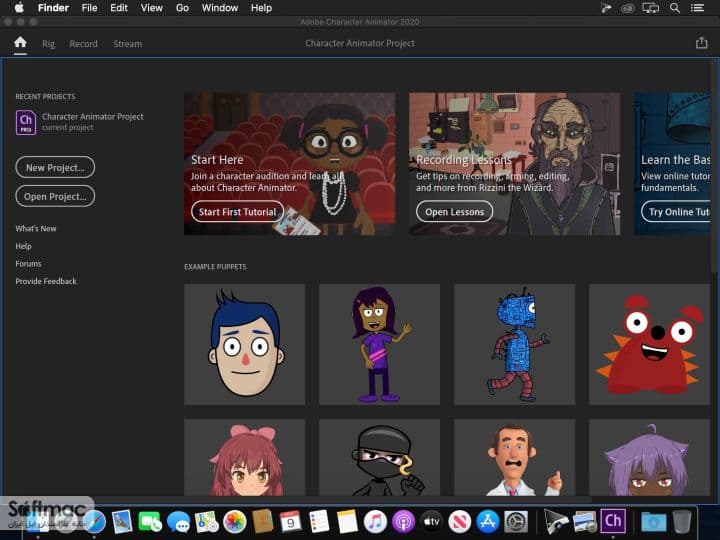Click the New Project button
Viewport: 720px width, 540px height.
[55, 167]
